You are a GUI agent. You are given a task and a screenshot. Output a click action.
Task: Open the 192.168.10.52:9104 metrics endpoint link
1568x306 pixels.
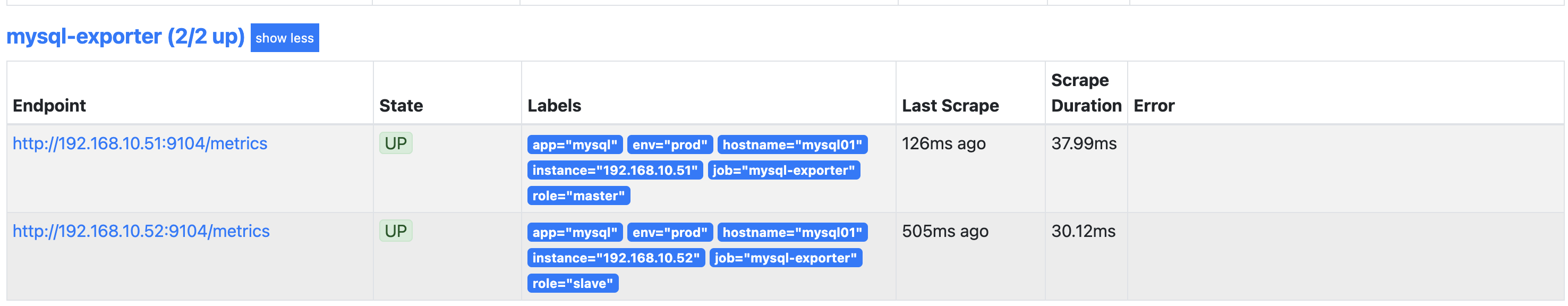point(141,231)
